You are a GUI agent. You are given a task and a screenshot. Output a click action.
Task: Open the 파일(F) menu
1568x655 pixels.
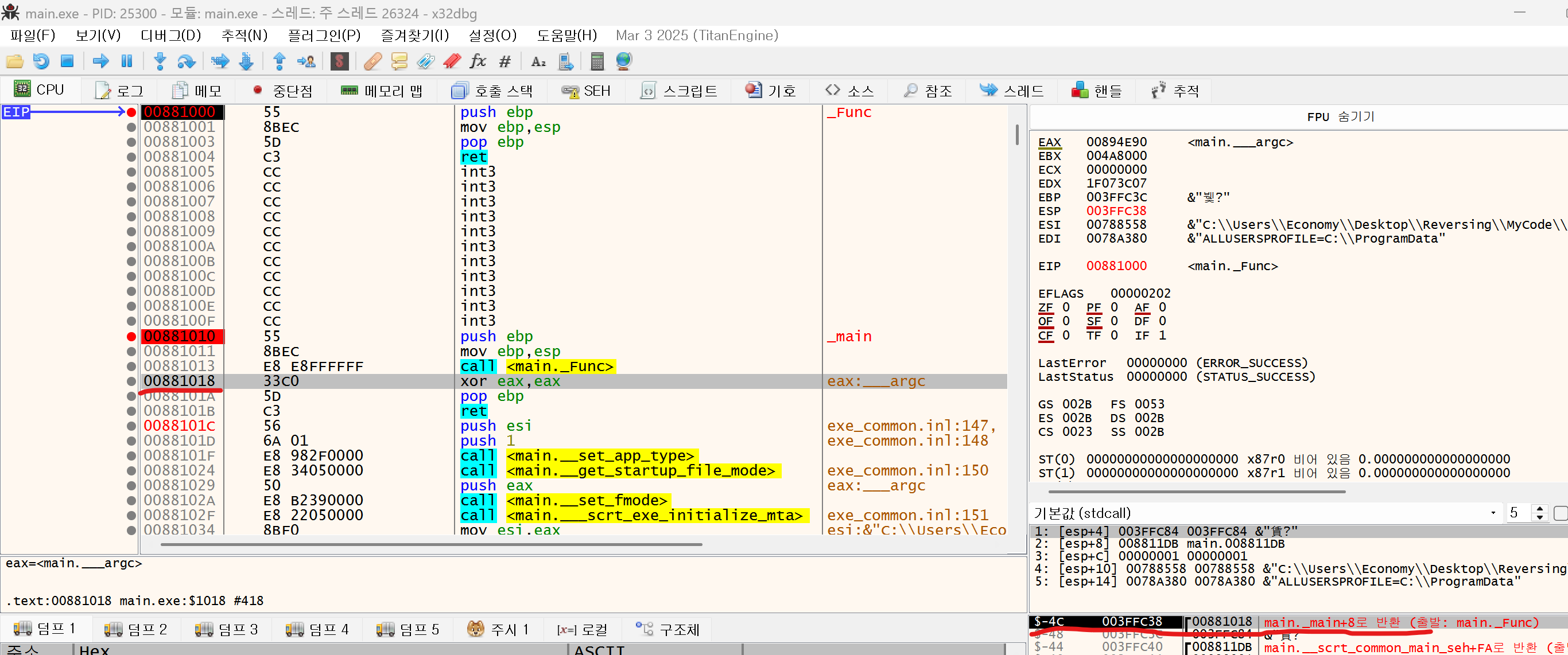point(33,36)
